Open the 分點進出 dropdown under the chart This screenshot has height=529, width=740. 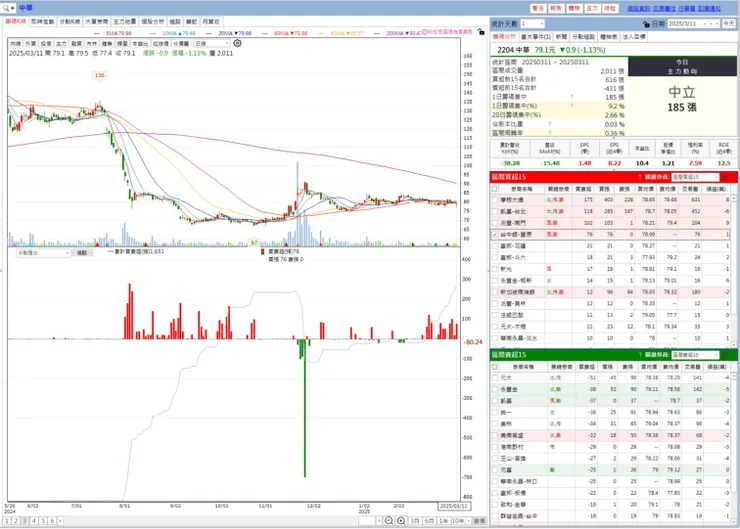43,253
